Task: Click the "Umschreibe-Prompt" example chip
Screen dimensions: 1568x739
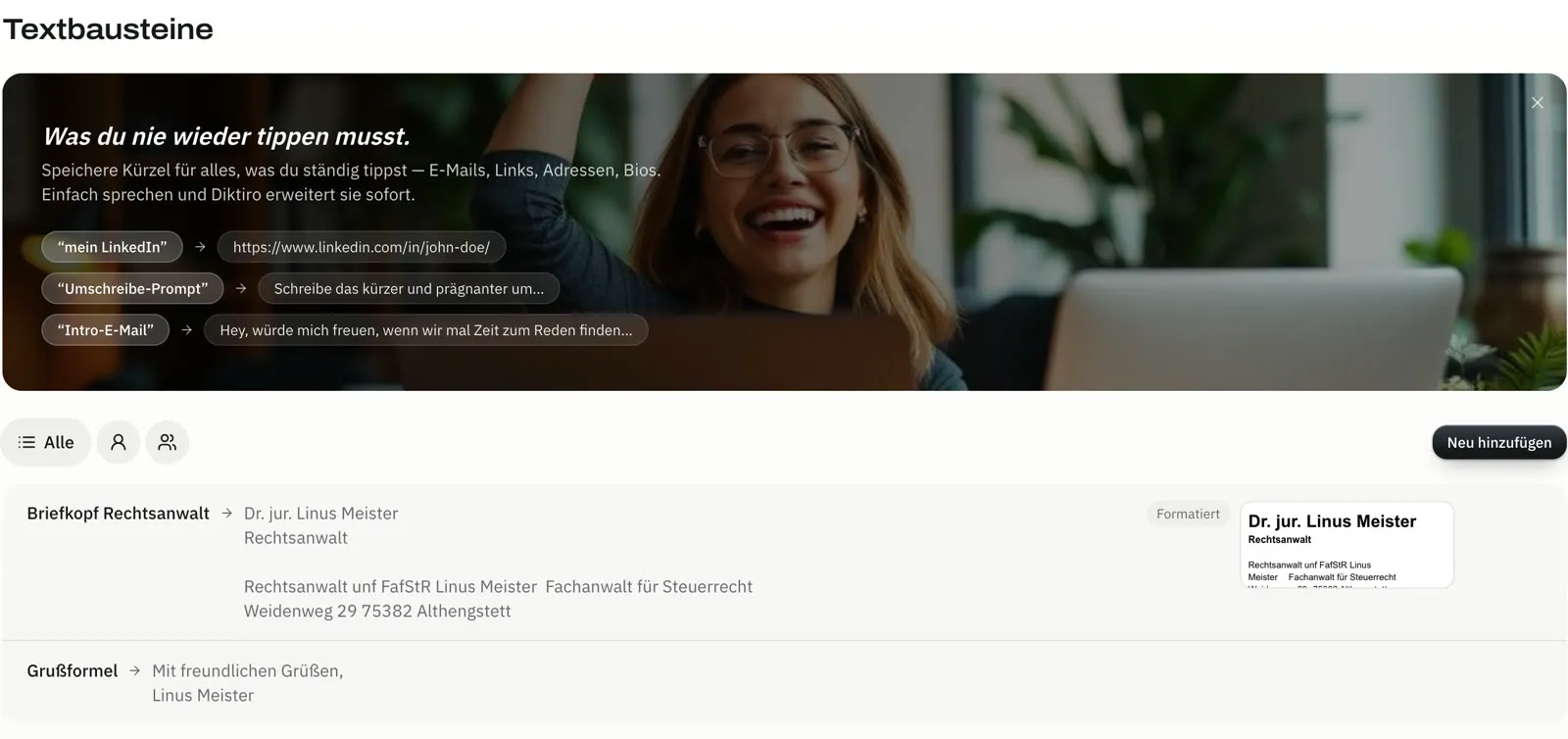Action: tap(132, 288)
